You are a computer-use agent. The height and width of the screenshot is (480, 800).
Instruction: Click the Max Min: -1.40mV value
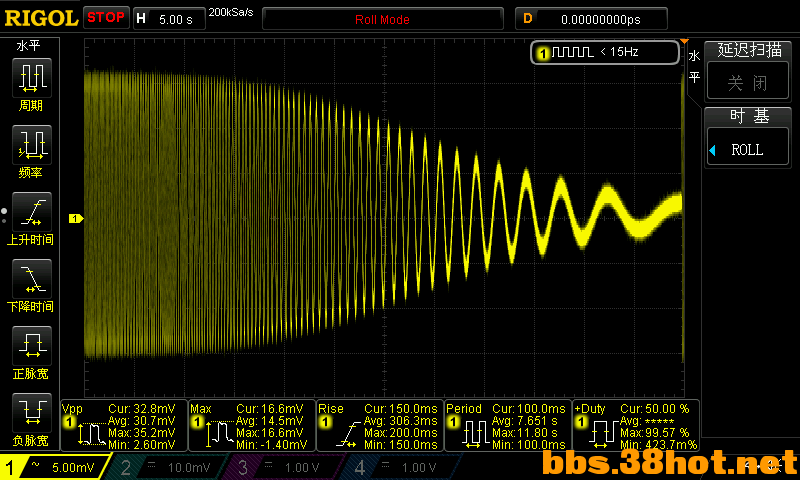272,445
